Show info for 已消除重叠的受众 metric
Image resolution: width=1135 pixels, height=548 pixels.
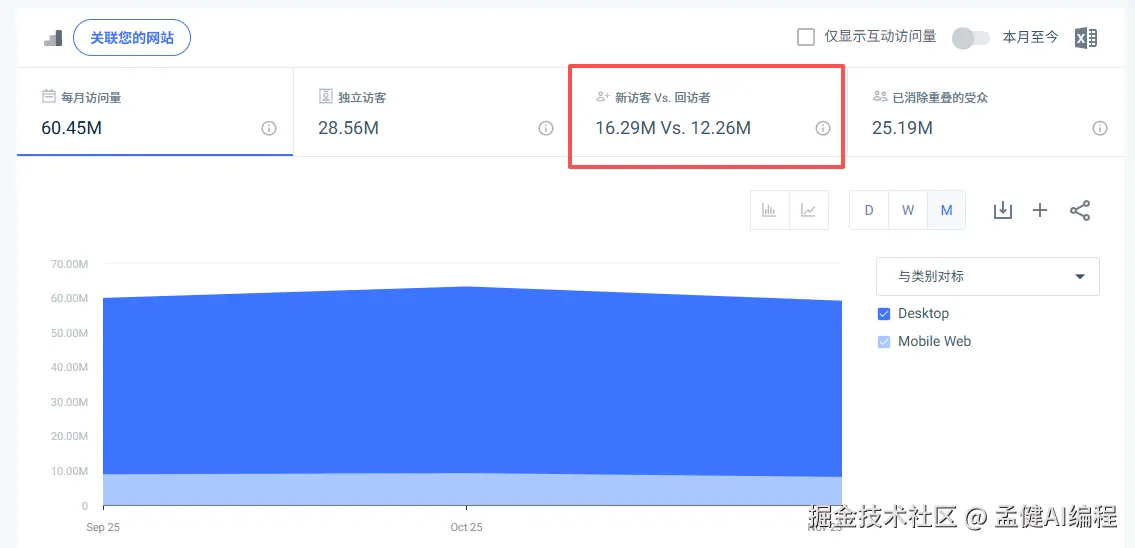(x=1100, y=128)
